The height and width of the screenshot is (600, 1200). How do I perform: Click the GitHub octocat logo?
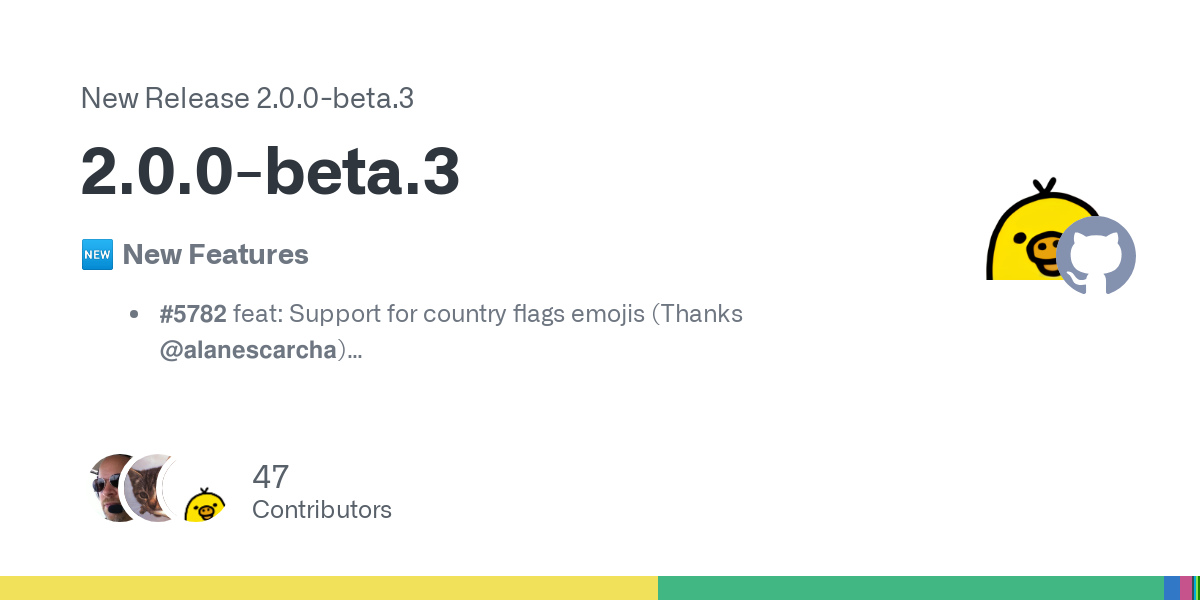click(1096, 255)
